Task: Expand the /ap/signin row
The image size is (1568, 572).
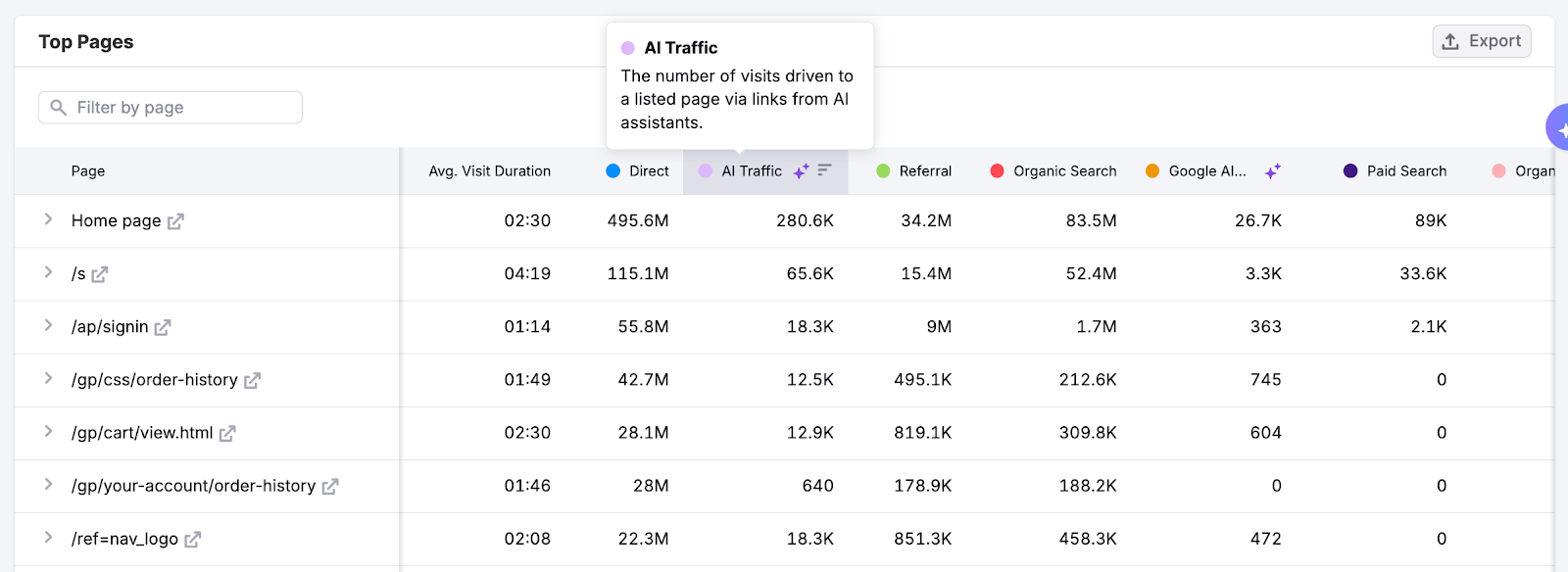Action: [x=48, y=325]
